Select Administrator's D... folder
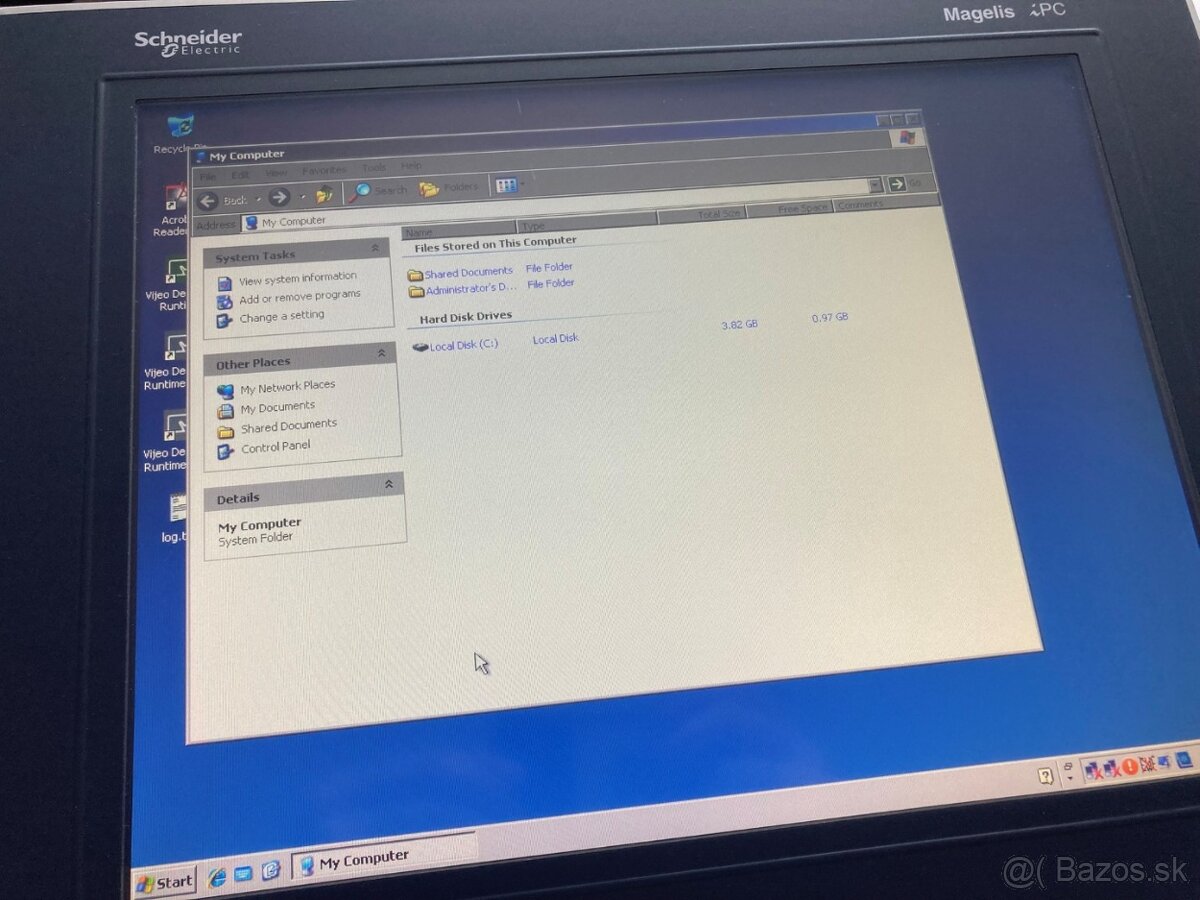The image size is (1200, 900). coord(463,290)
